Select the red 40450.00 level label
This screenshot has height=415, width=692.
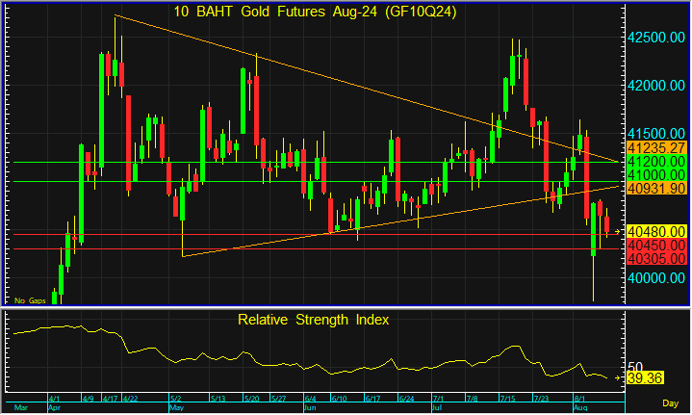pos(655,244)
